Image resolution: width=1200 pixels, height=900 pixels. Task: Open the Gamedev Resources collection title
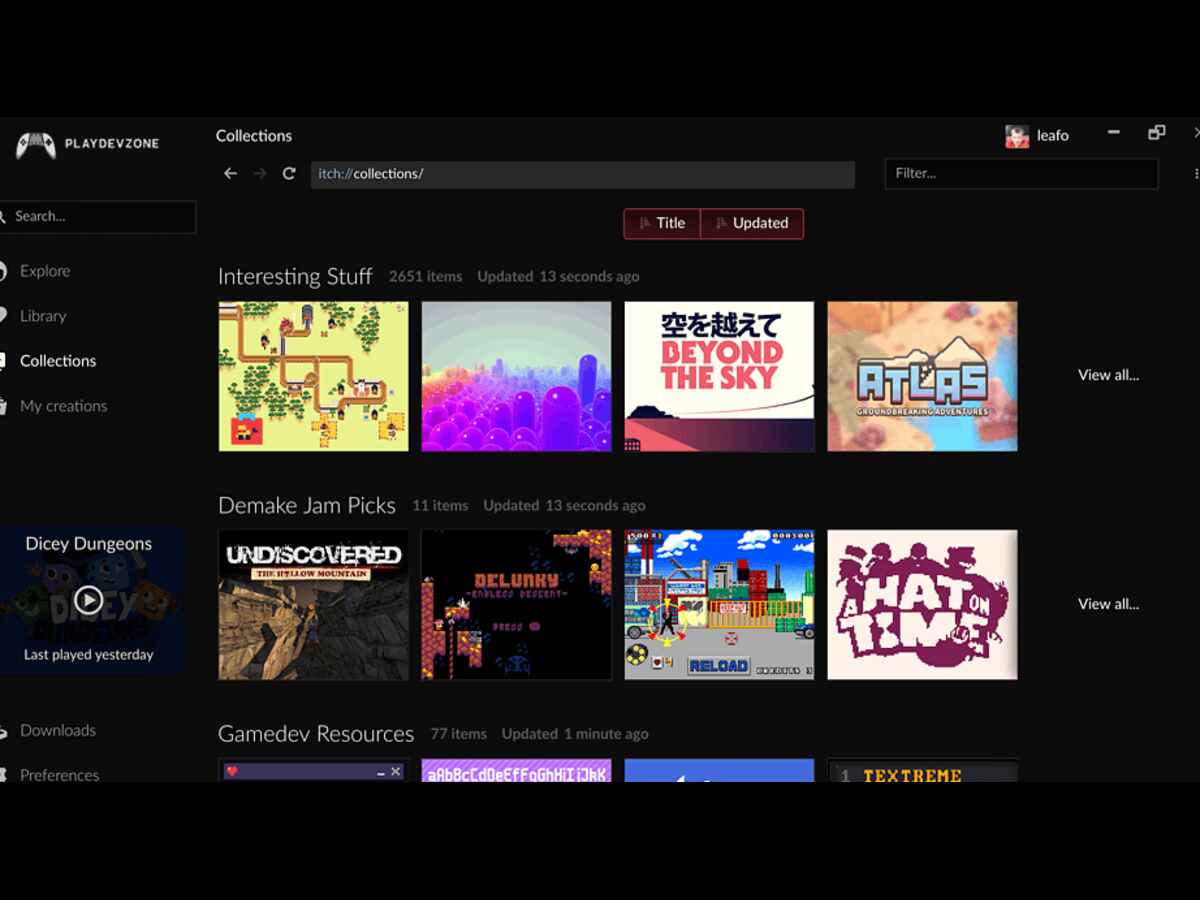316,733
